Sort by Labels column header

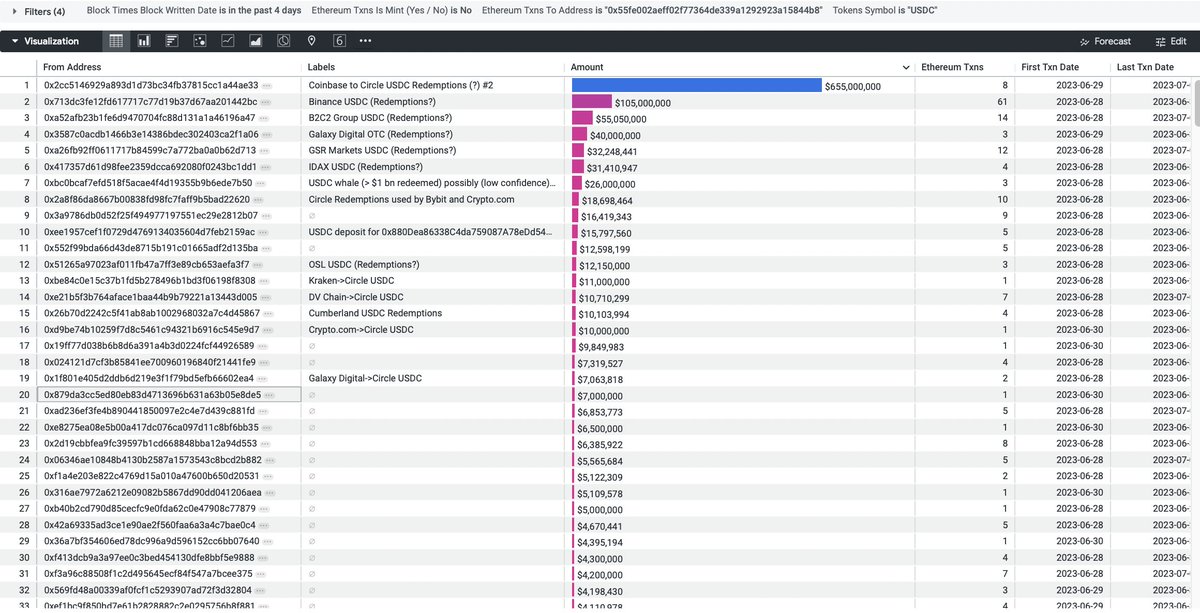[322, 67]
